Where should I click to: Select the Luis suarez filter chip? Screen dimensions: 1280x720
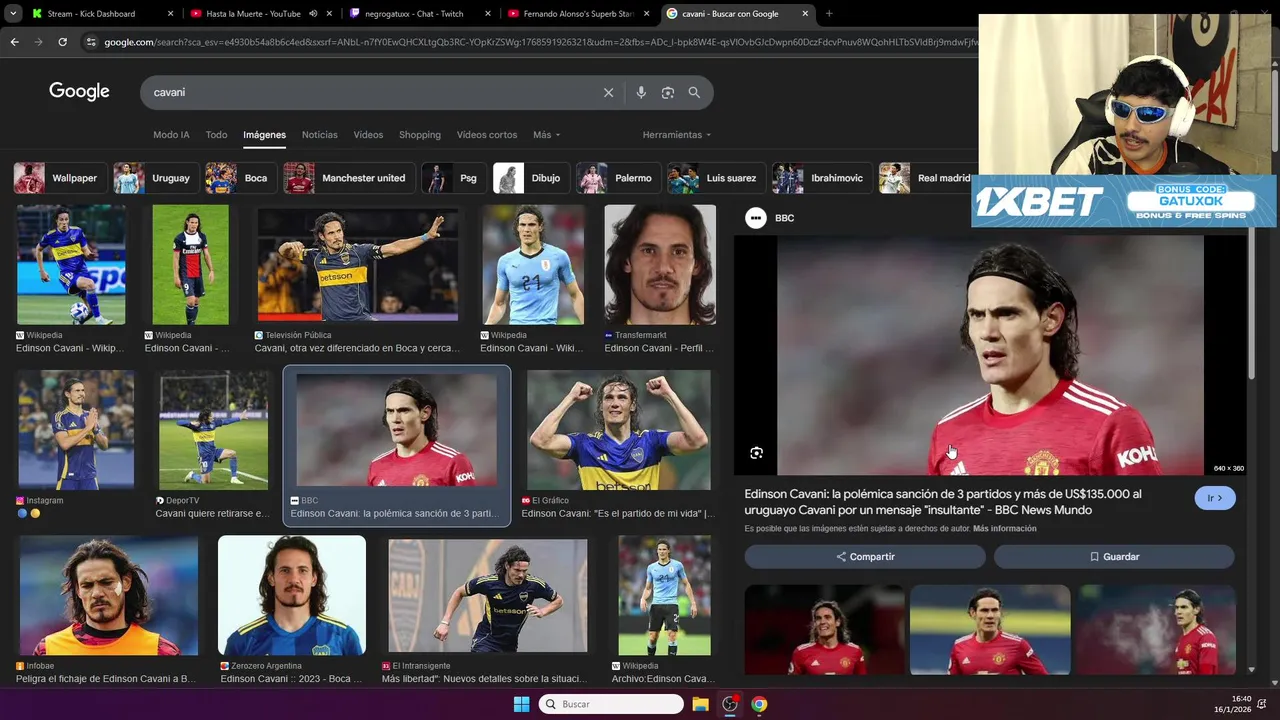click(x=716, y=178)
